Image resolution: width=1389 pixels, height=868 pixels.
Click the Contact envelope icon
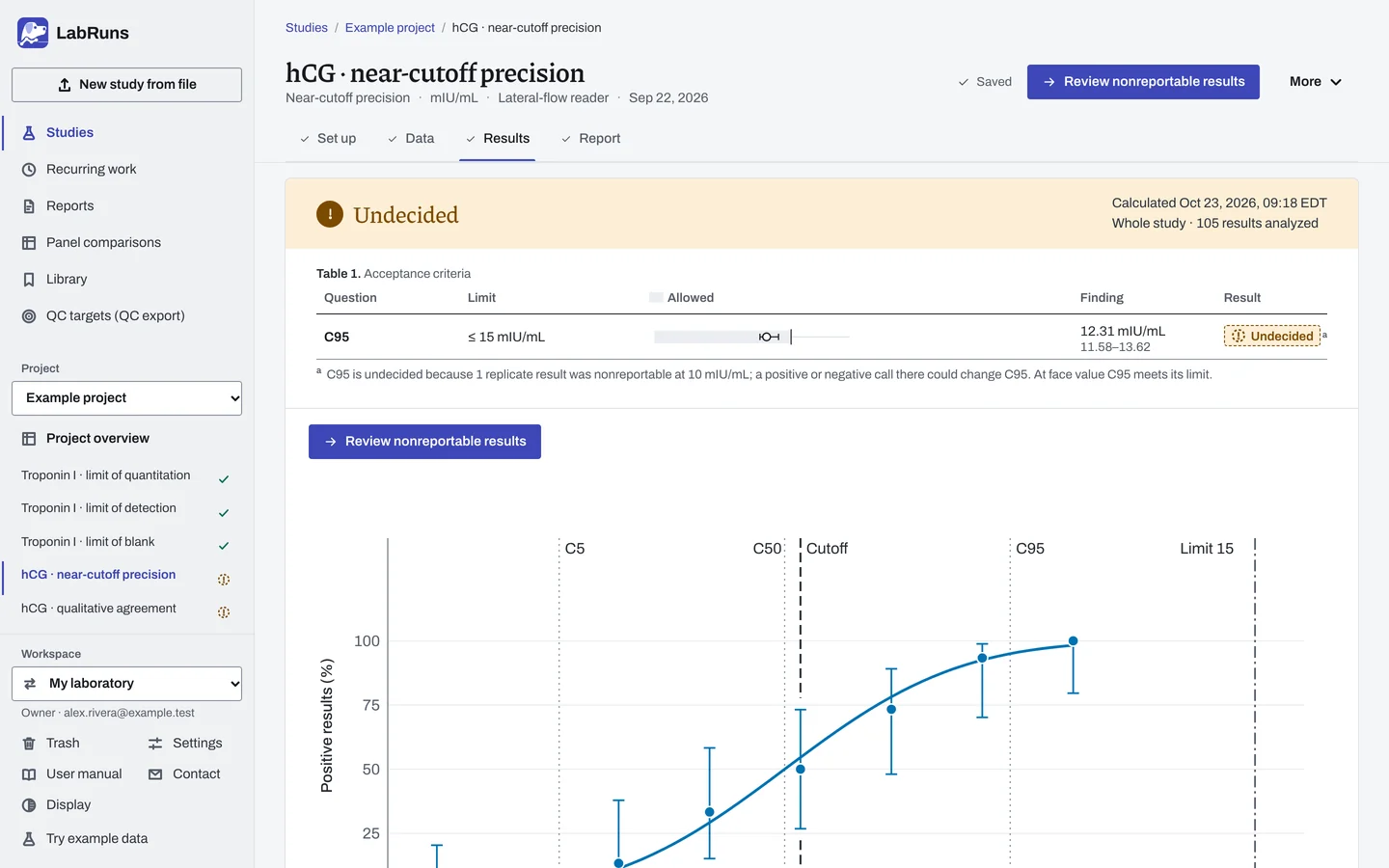155,774
